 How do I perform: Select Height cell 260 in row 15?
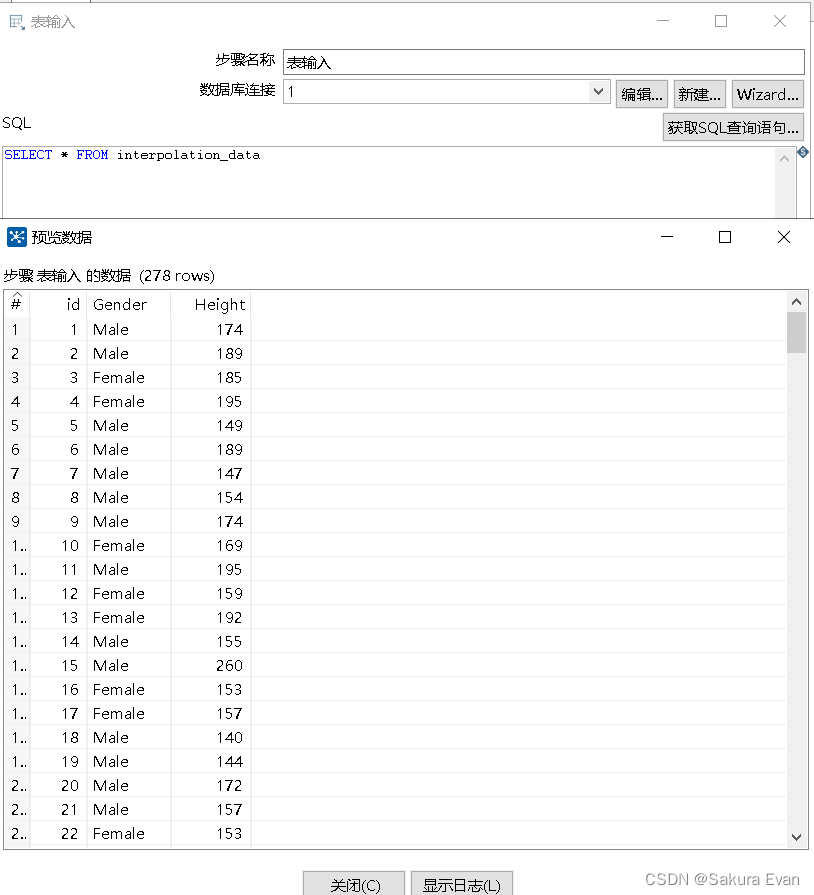tap(211, 666)
